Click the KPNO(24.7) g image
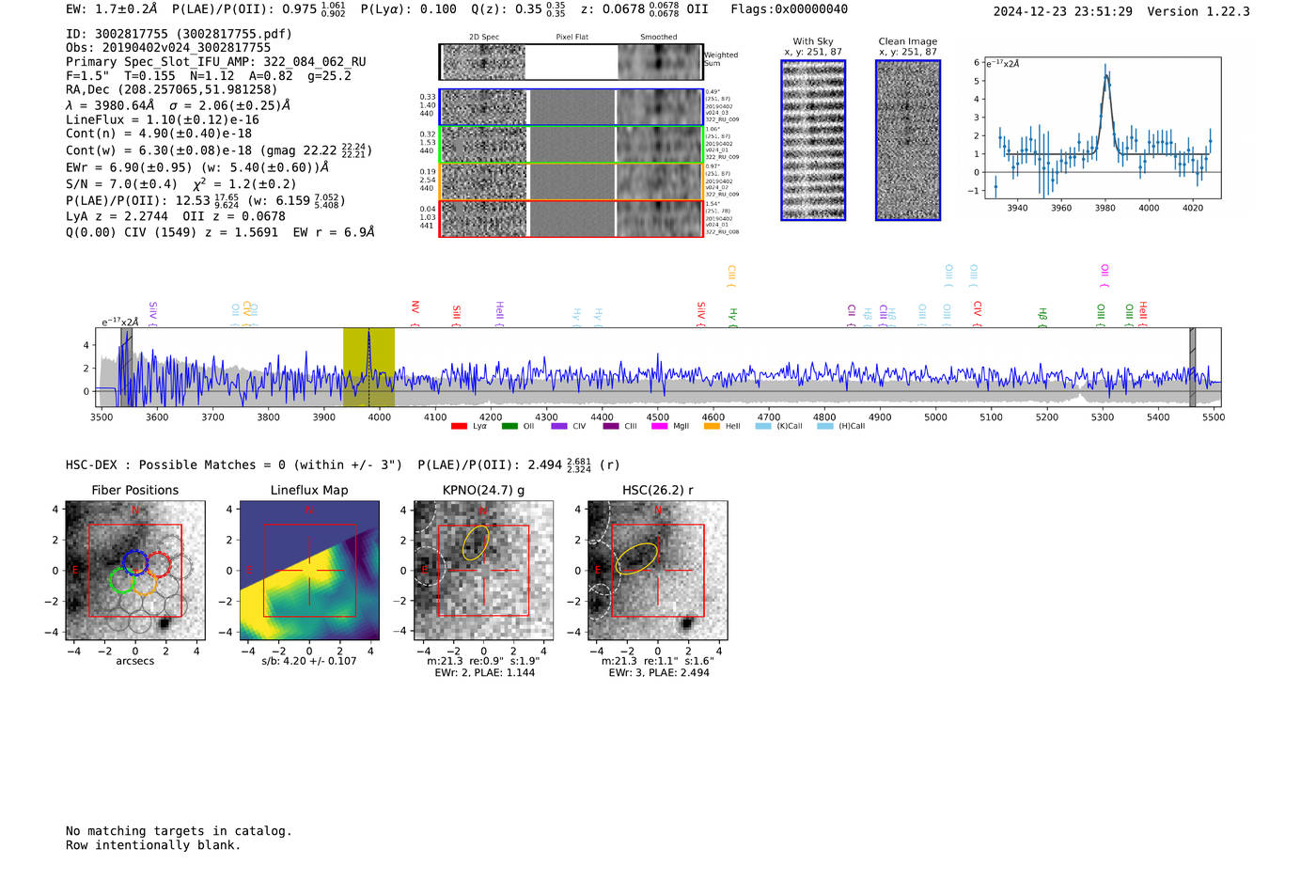Viewport: 1316px width, 896px height. (483, 571)
